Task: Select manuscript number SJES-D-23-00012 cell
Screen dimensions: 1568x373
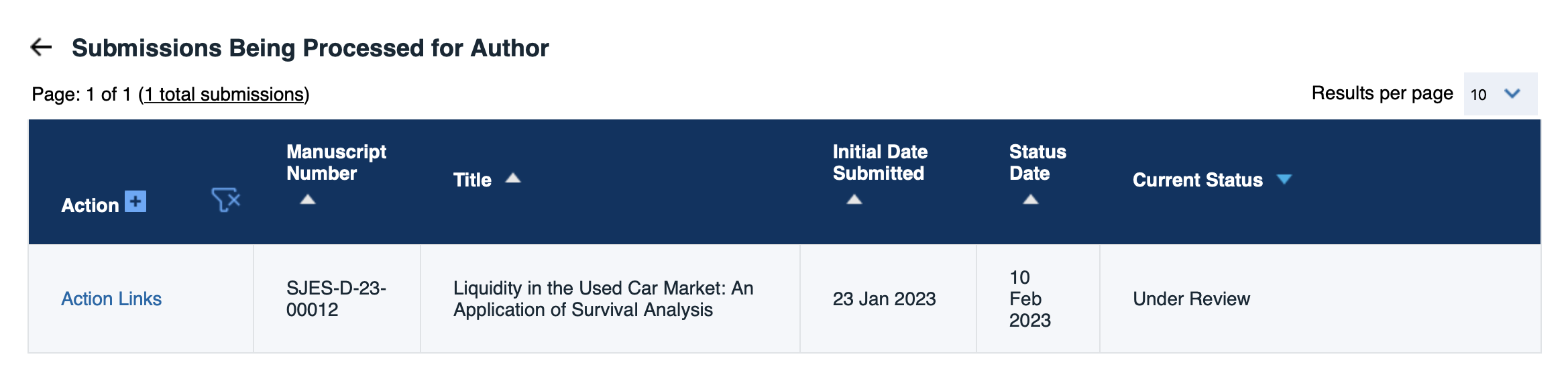Action: point(335,299)
